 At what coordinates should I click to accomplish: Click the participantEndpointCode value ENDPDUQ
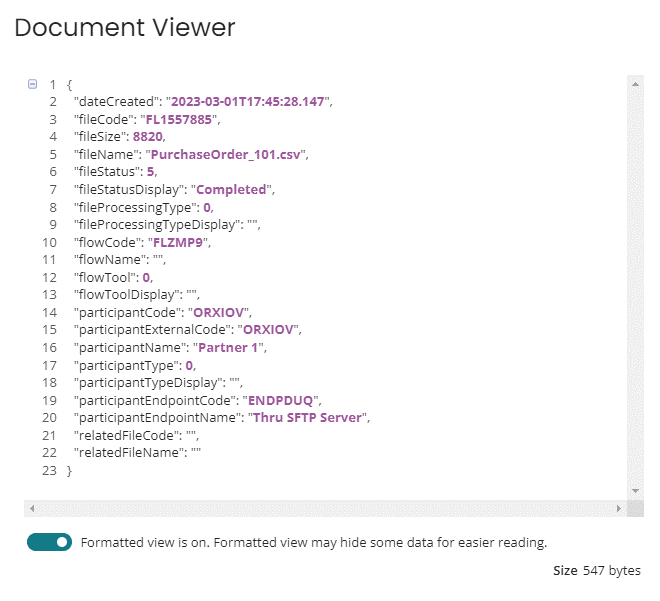[x=280, y=400]
